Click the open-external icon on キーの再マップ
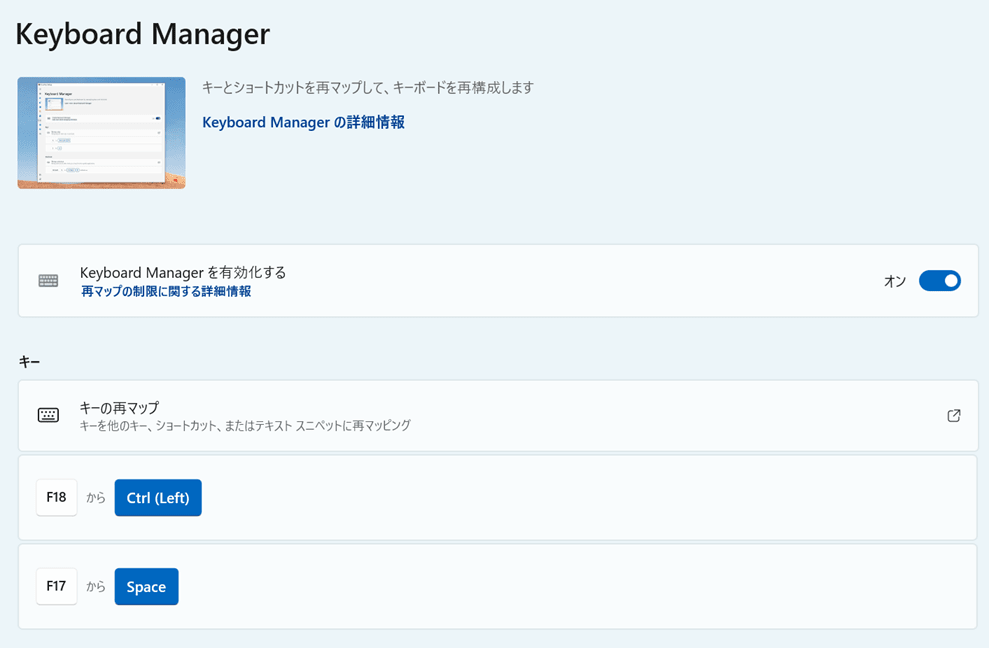The width and height of the screenshot is (989, 648). coord(954,415)
